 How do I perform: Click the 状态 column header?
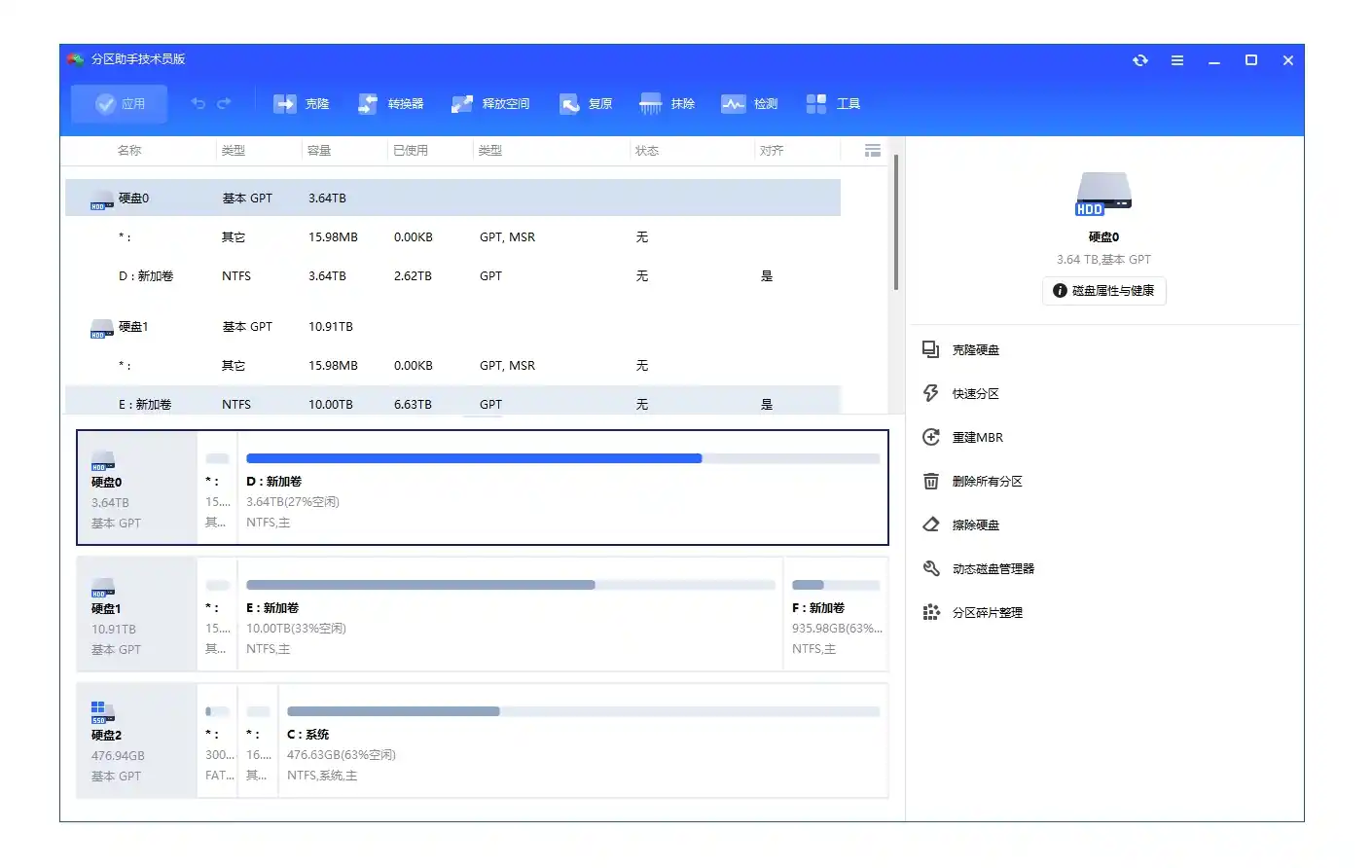click(x=647, y=151)
